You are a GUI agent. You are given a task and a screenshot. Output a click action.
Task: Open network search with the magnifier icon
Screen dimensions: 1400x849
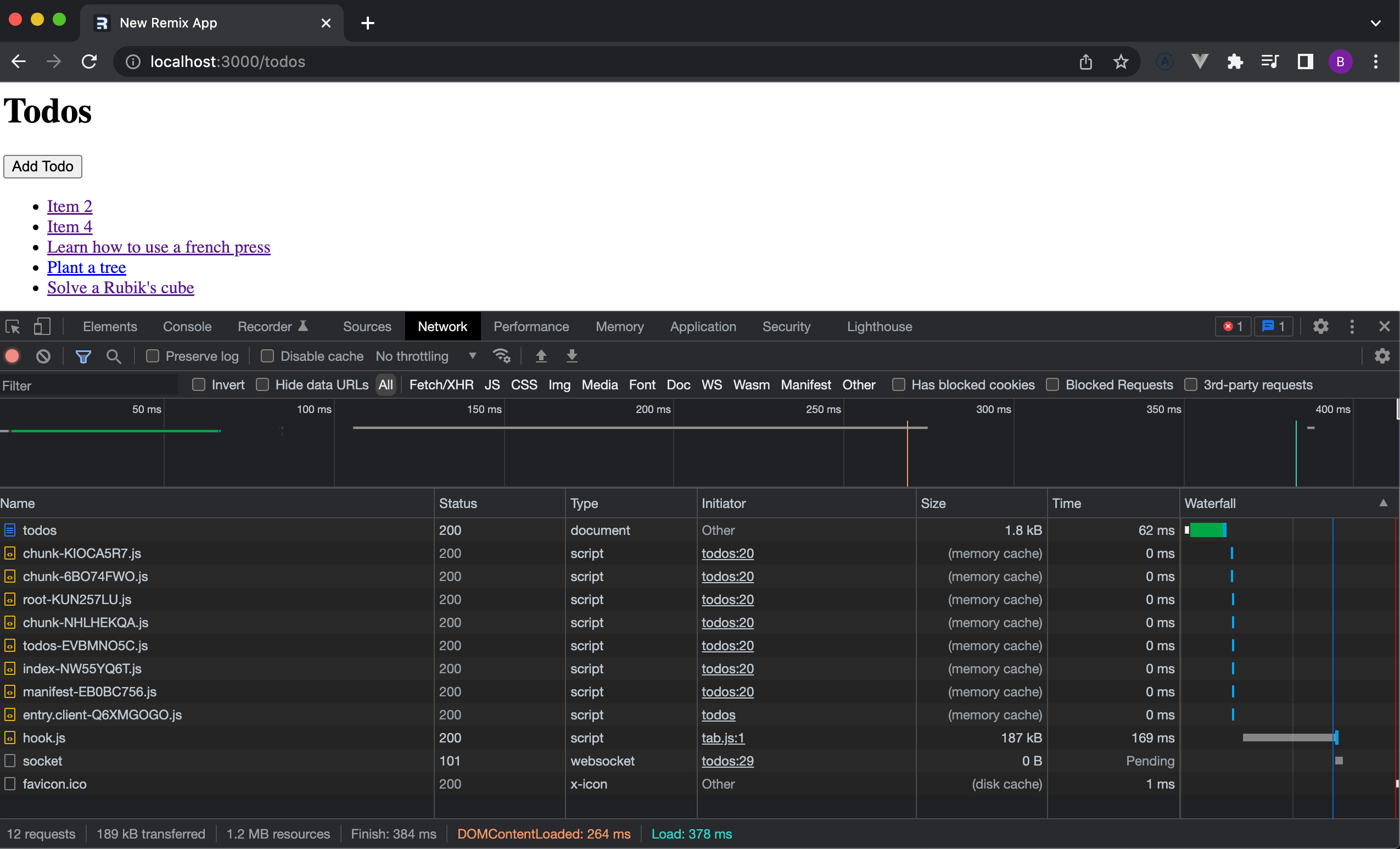(114, 356)
